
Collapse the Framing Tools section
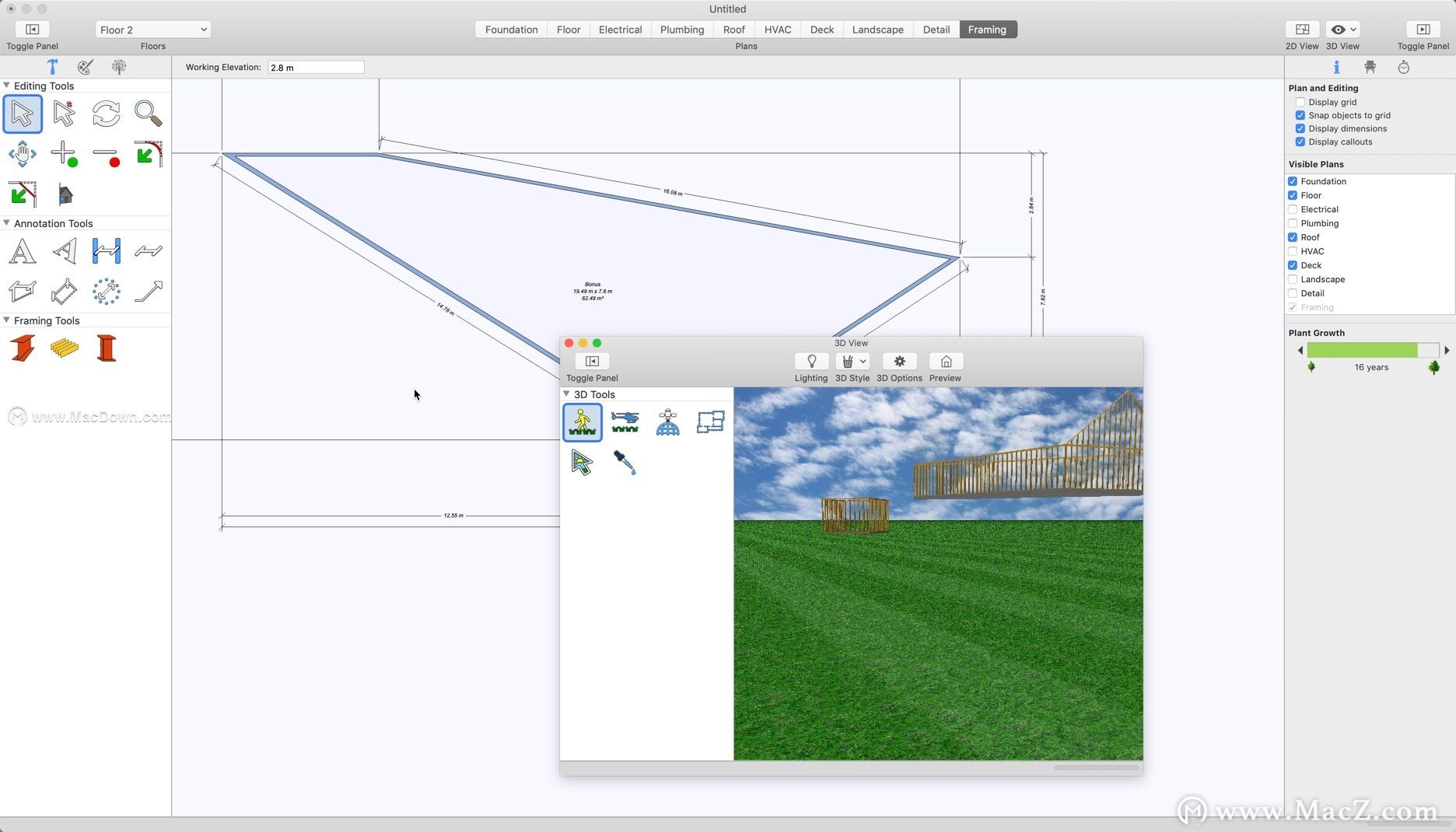6,320
